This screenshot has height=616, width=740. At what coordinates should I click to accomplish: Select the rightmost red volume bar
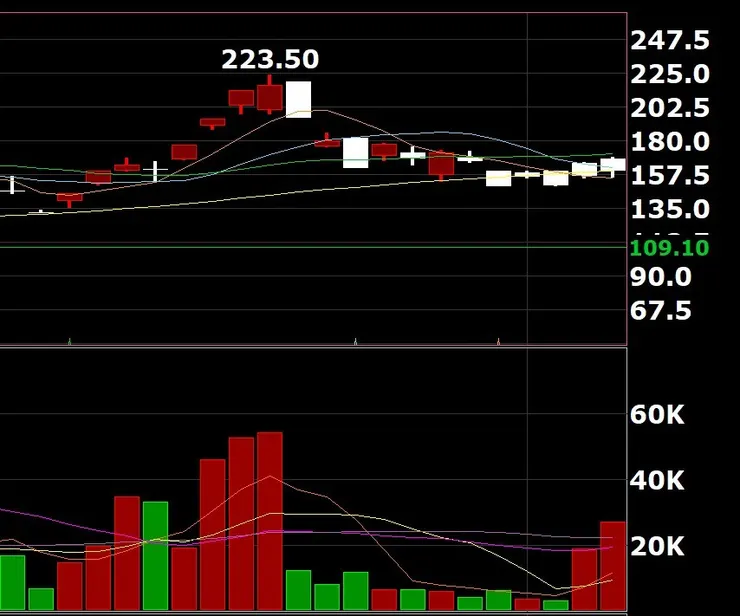click(613, 566)
